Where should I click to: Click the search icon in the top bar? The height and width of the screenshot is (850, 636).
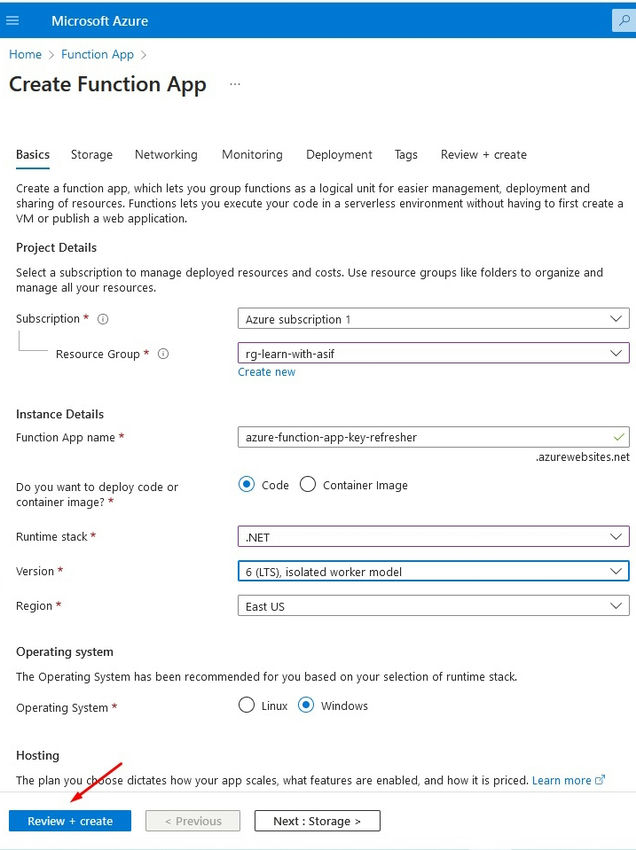[x=623, y=20]
